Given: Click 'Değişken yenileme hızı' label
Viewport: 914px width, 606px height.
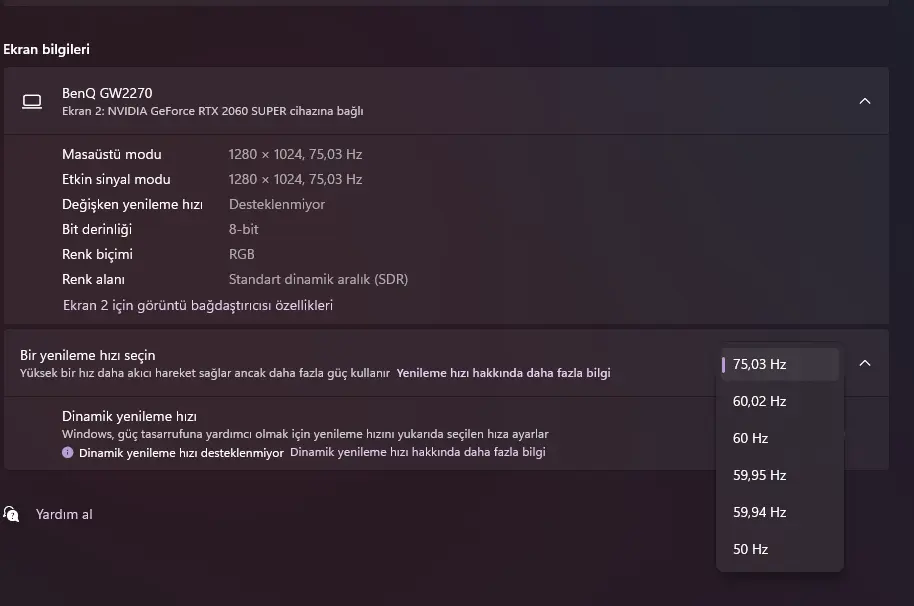Looking at the screenshot, I should [132, 205].
